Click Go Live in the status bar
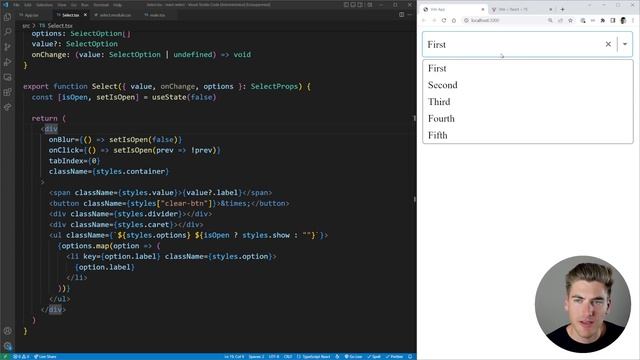This screenshot has height=360, width=640. [x=353, y=356]
